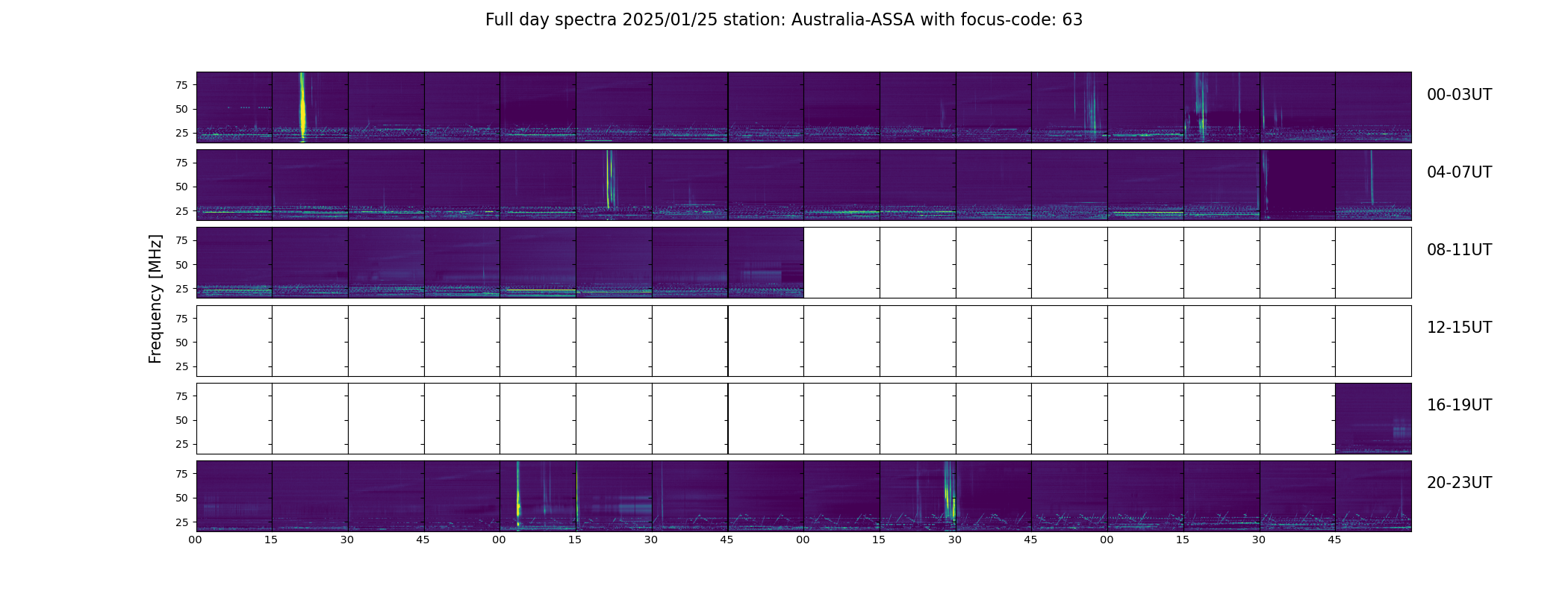Screen dimensions: 1568x597
Task: Click the last panel in 00-03UT row
Action: 1373,107
